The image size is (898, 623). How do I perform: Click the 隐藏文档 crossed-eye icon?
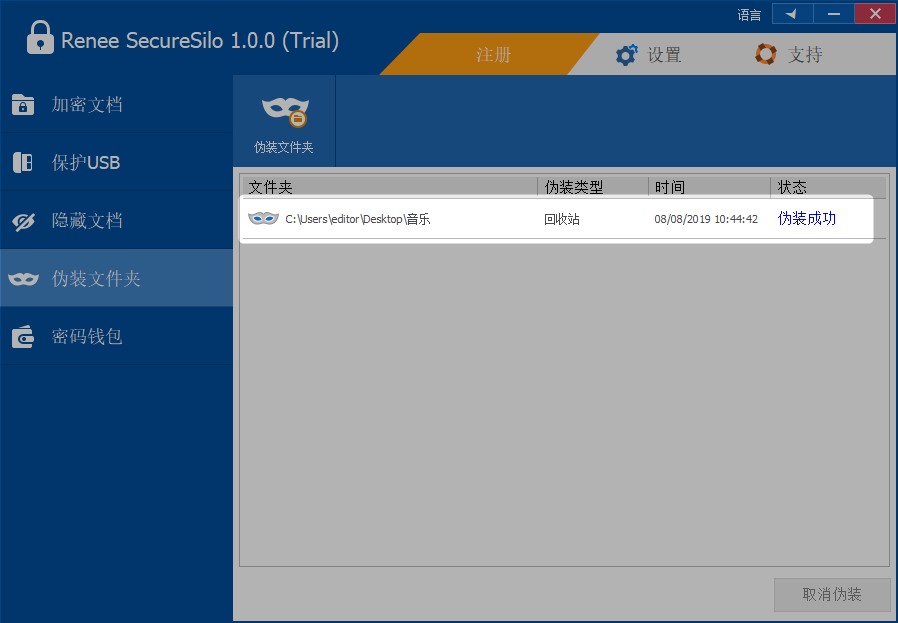coord(23,221)
